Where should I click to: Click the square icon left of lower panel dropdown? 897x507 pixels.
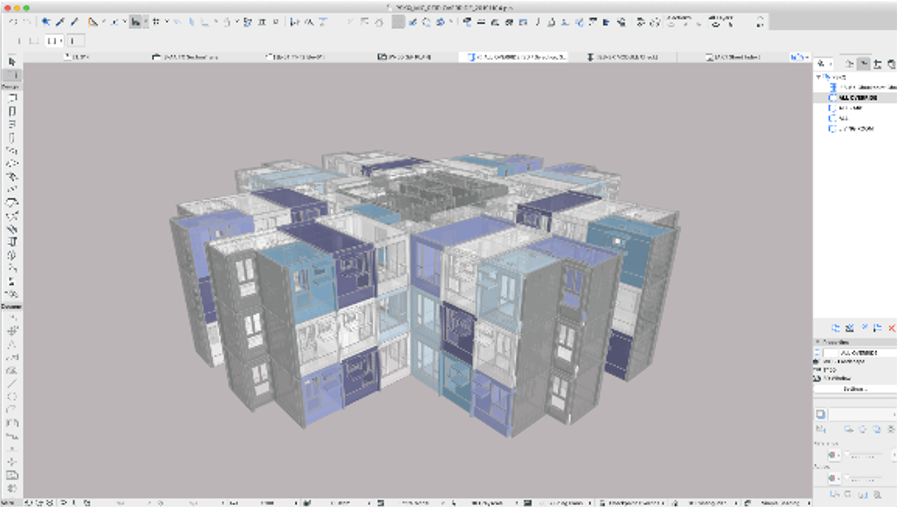point(820,414)
